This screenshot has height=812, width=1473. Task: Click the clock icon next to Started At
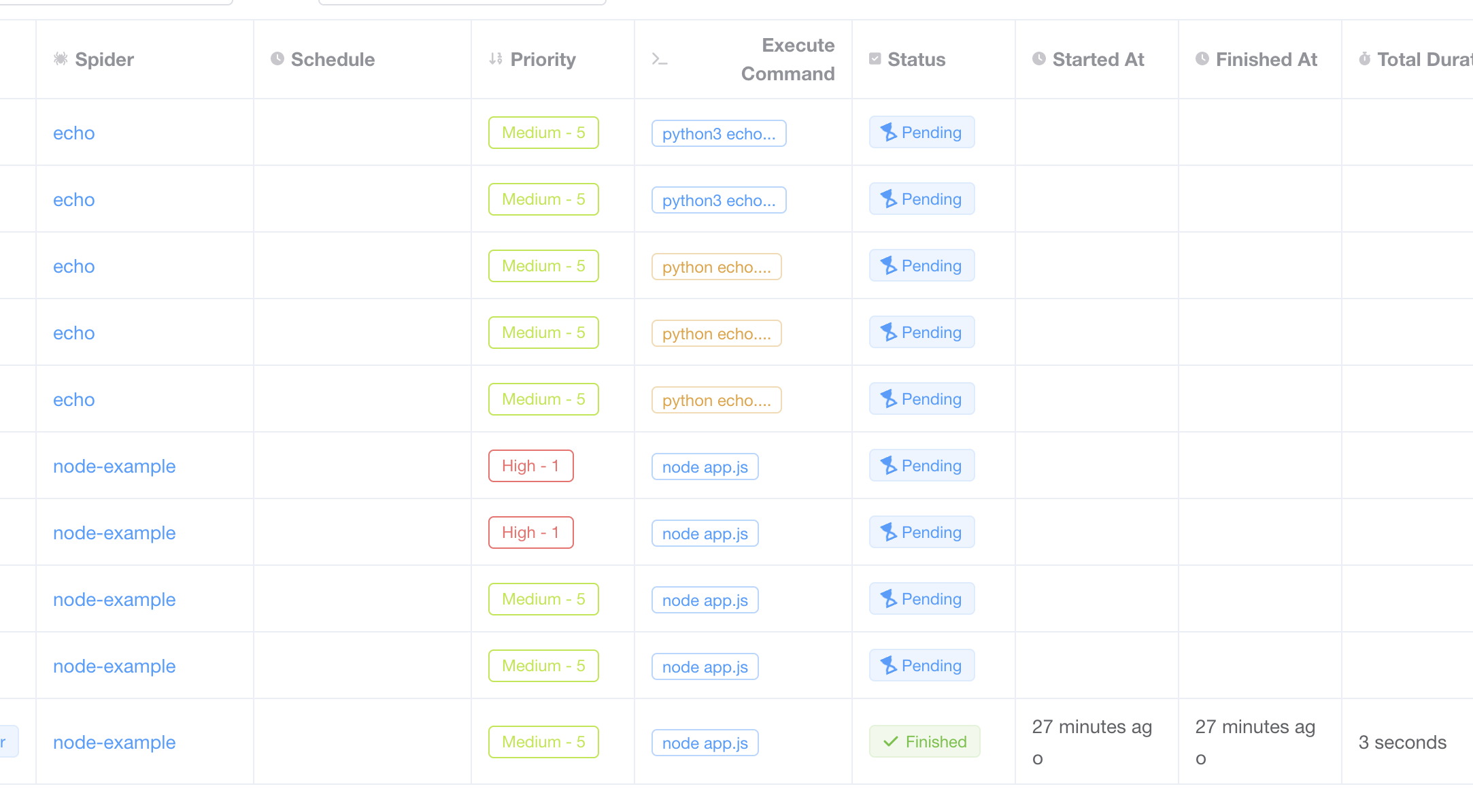(x=1038, y=59)
